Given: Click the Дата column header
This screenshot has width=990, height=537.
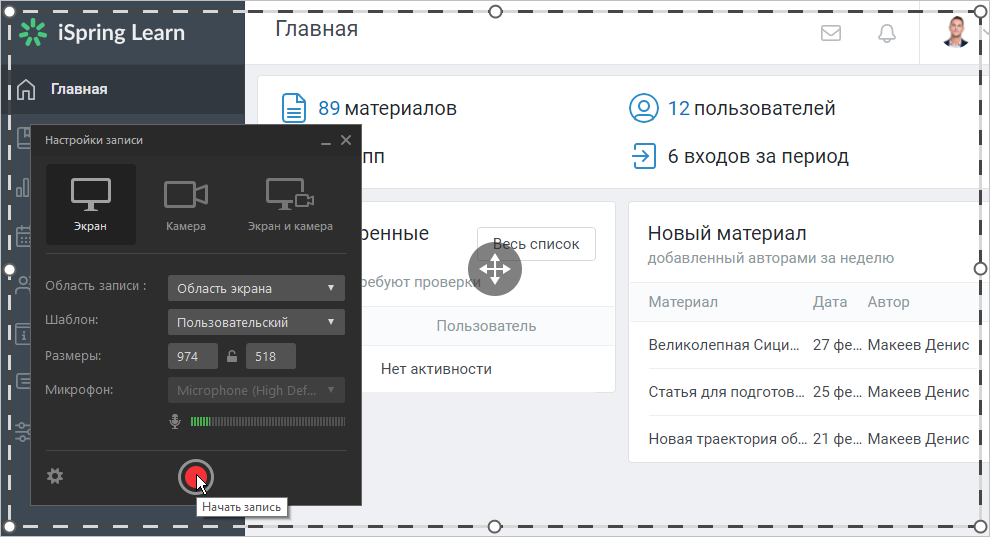Looking at the screenshot, I should 830,302.
